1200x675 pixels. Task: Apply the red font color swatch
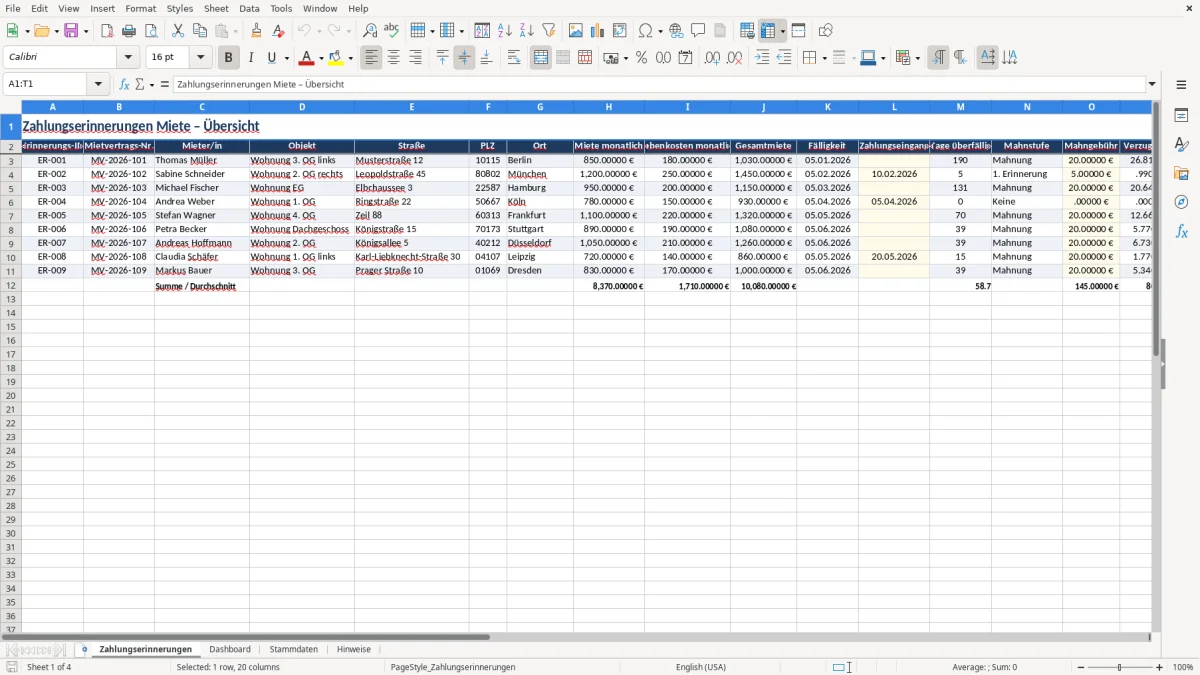pos(307,58)
